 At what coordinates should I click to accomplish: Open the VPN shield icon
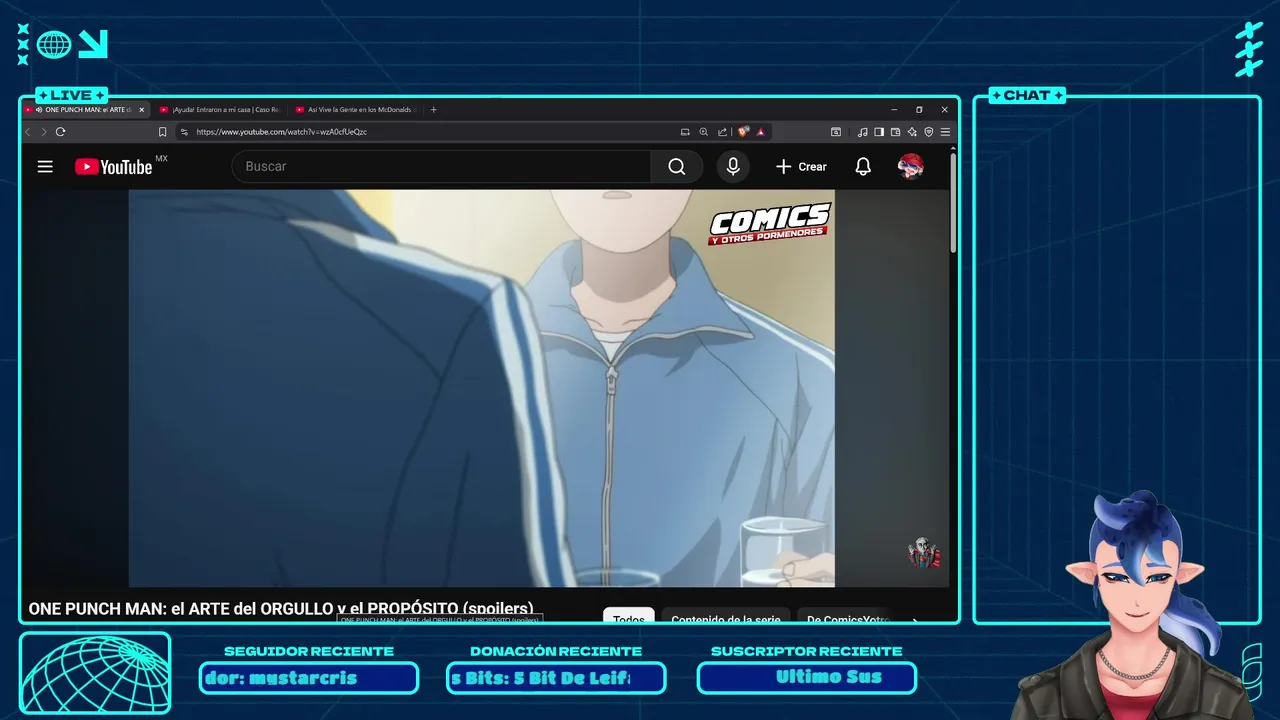pyautogui.click(x=928, y=132)
